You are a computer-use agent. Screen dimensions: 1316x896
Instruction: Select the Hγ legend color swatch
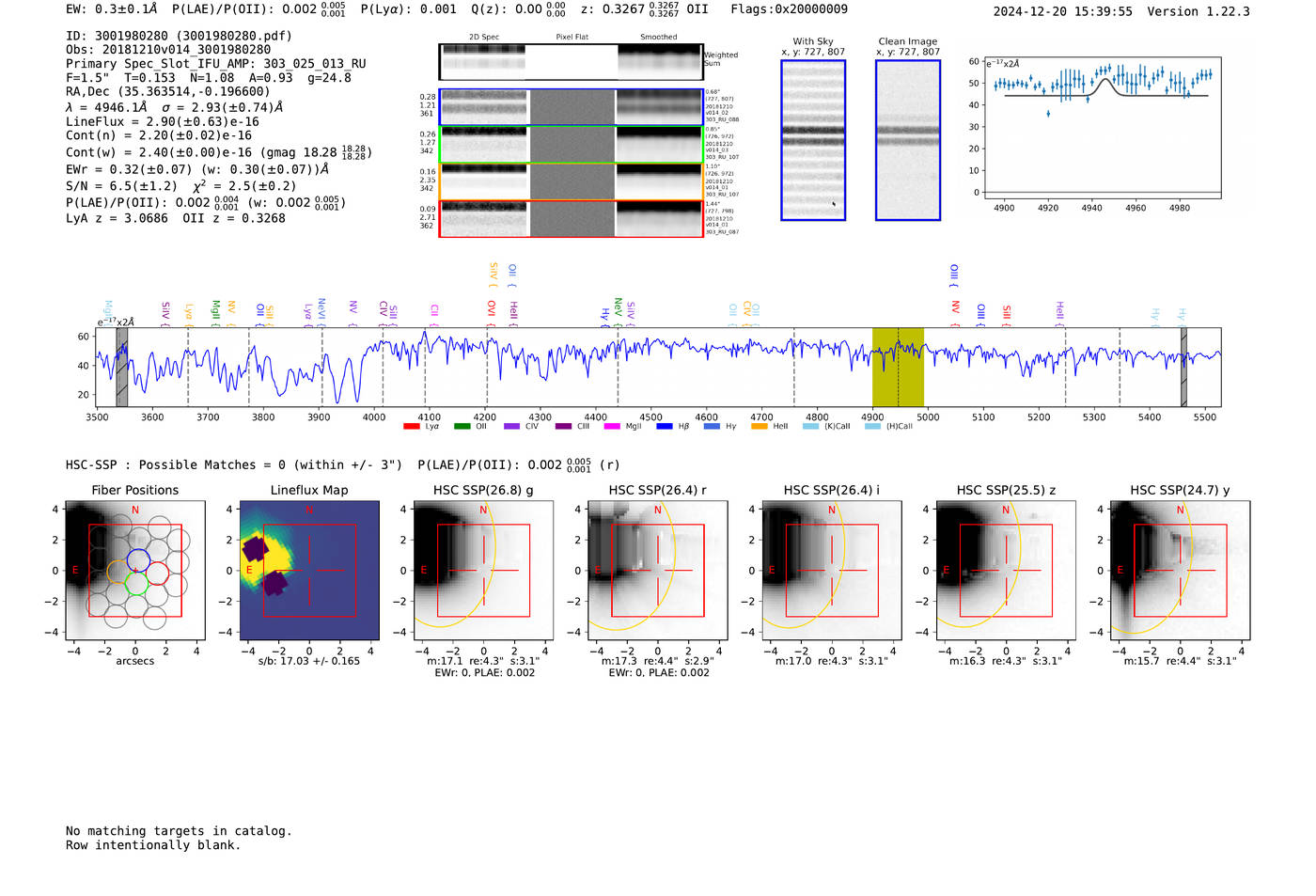coord(712,427)
